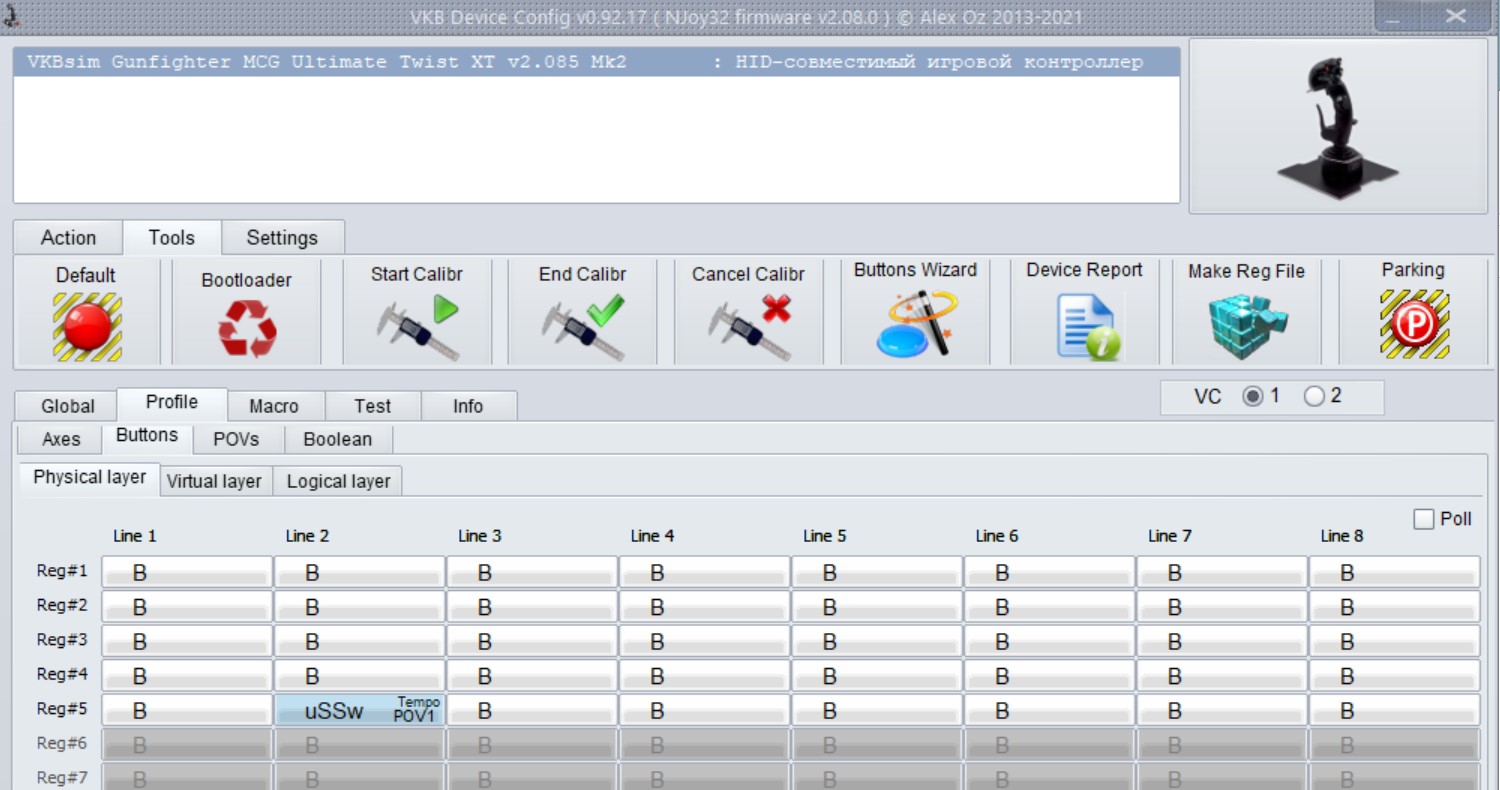Click Reg#5 Line 3 button cell
Viewport: 1500px width, 790px height.
coord(532,710)
